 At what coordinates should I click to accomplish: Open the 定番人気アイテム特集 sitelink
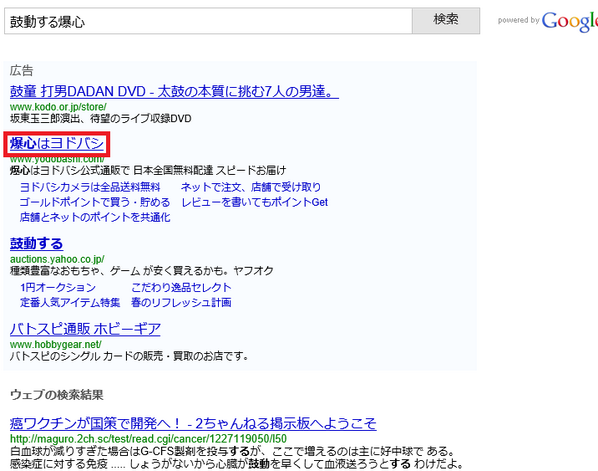pyautogui.click(x=70, y=302)
